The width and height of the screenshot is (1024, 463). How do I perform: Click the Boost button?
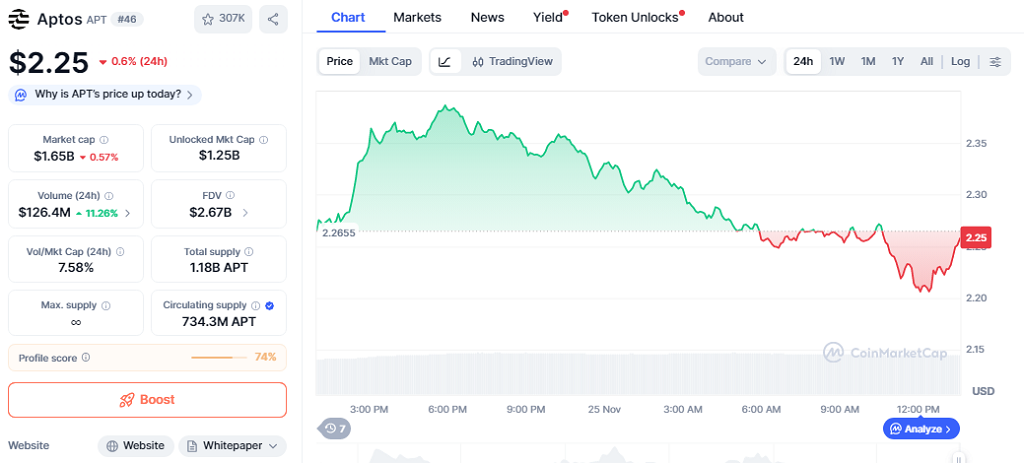(x=147, y=400)
